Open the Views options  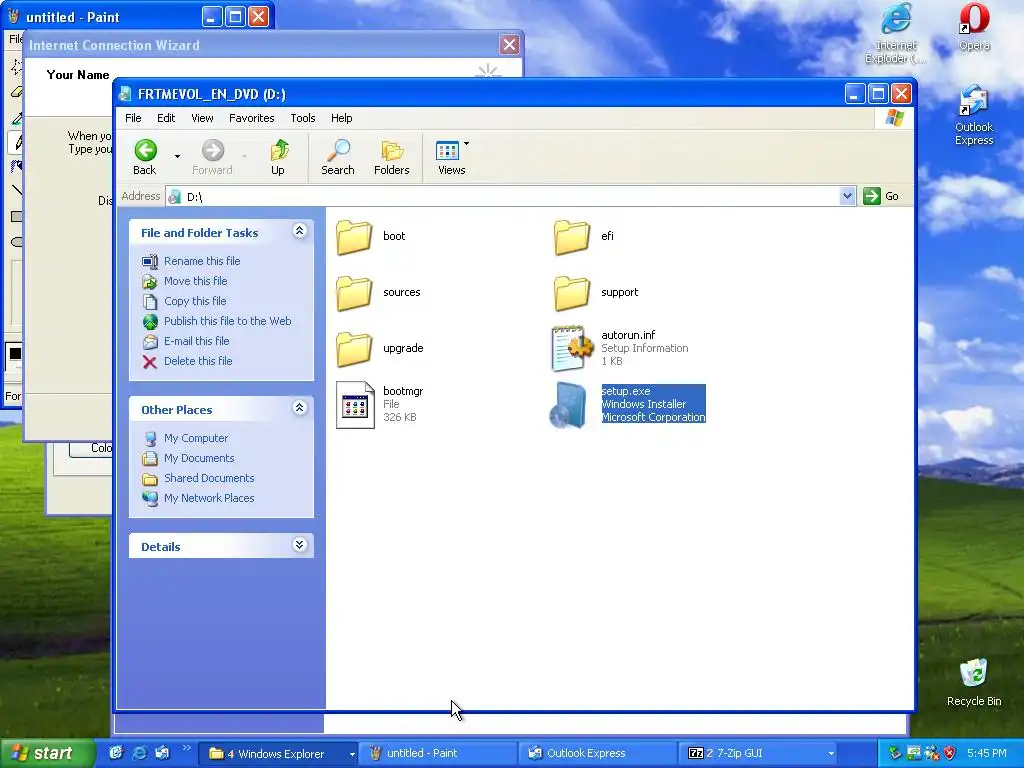click(451, 157)
